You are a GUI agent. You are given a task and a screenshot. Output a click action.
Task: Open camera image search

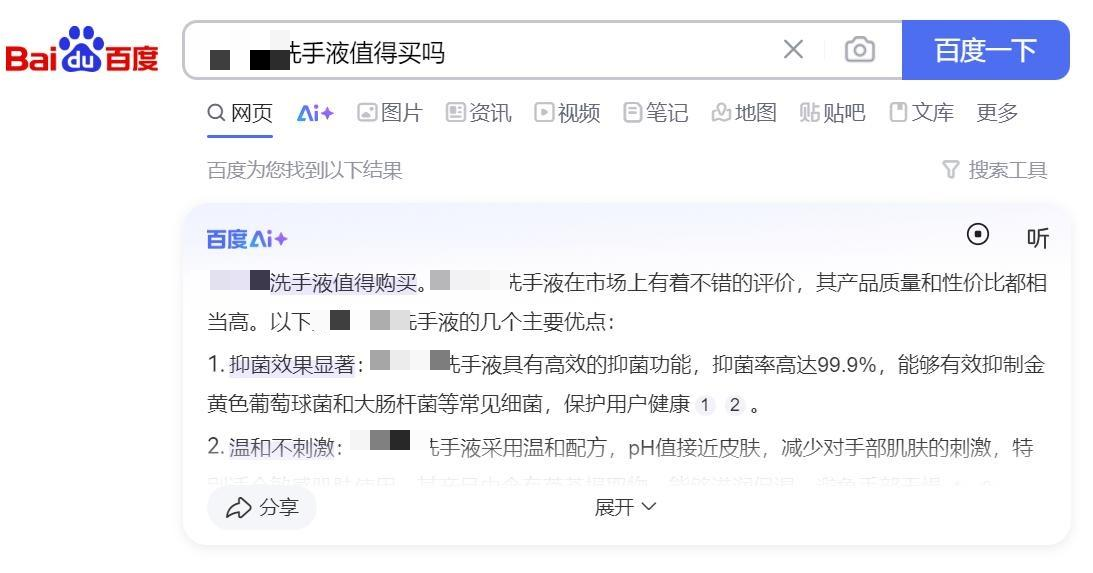pyautogui.click(x=859, y=50)
